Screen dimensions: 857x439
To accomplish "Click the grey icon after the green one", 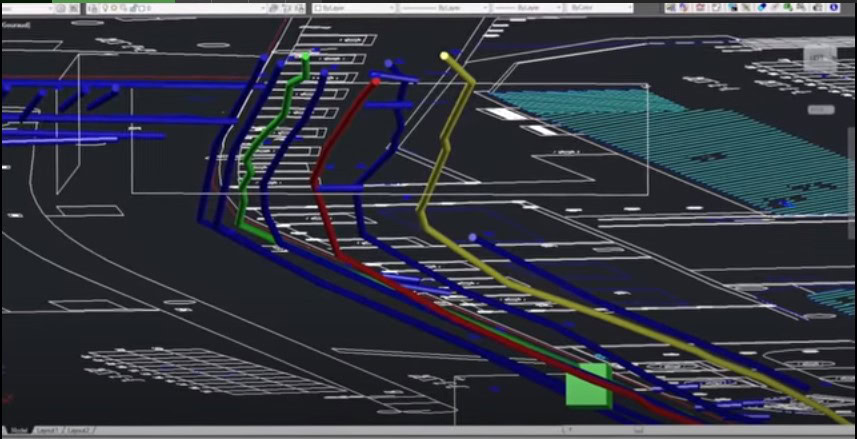I will tap(801, 8).
